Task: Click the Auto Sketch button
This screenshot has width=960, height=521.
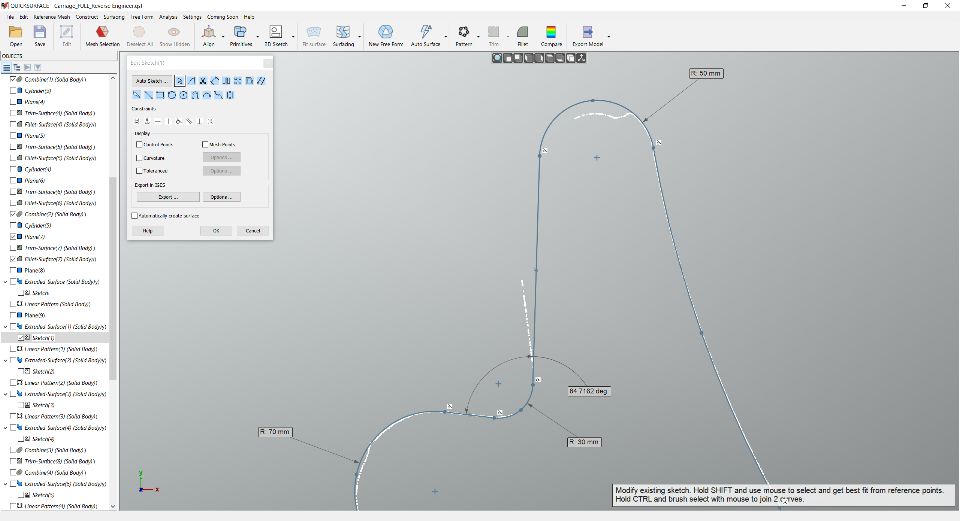Action: (152, 81)
